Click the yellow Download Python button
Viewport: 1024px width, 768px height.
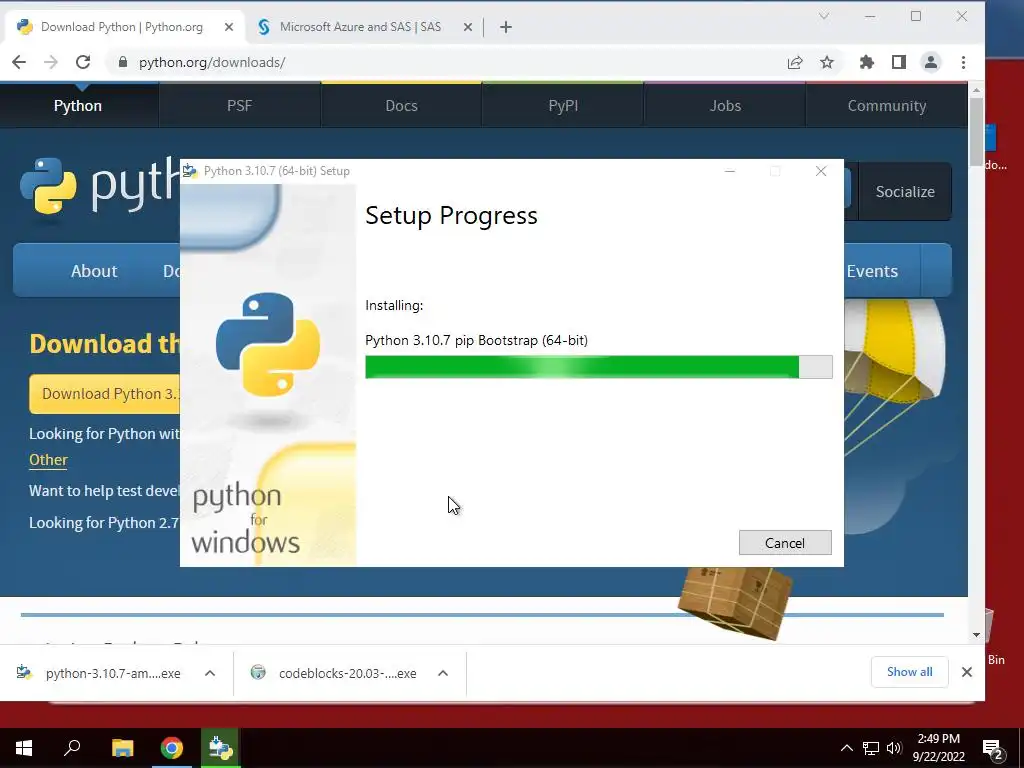point(104,394)
